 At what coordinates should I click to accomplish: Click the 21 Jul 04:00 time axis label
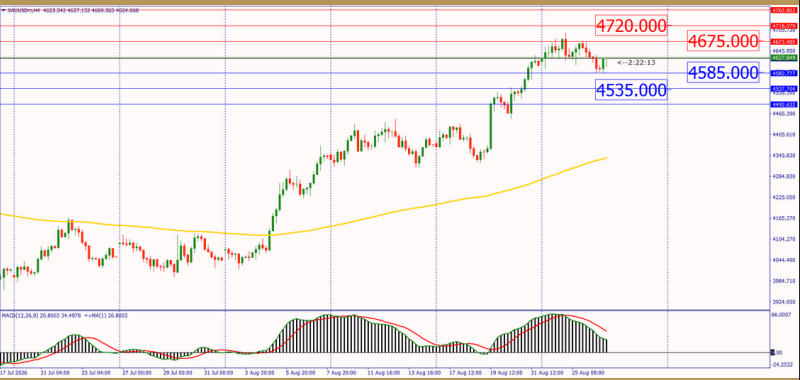click(x=54, y=372)
